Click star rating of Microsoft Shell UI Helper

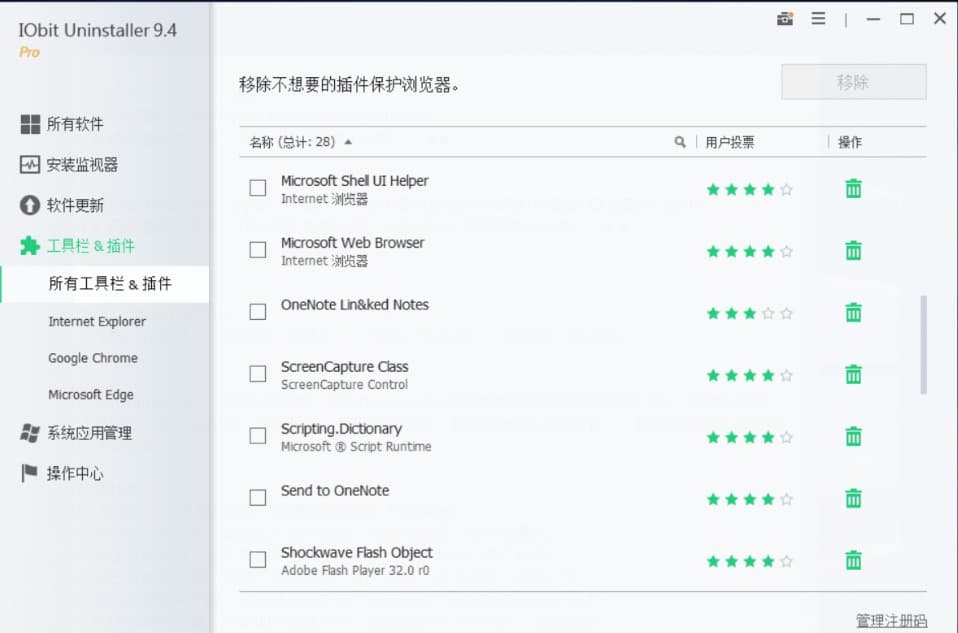(750, 189)
